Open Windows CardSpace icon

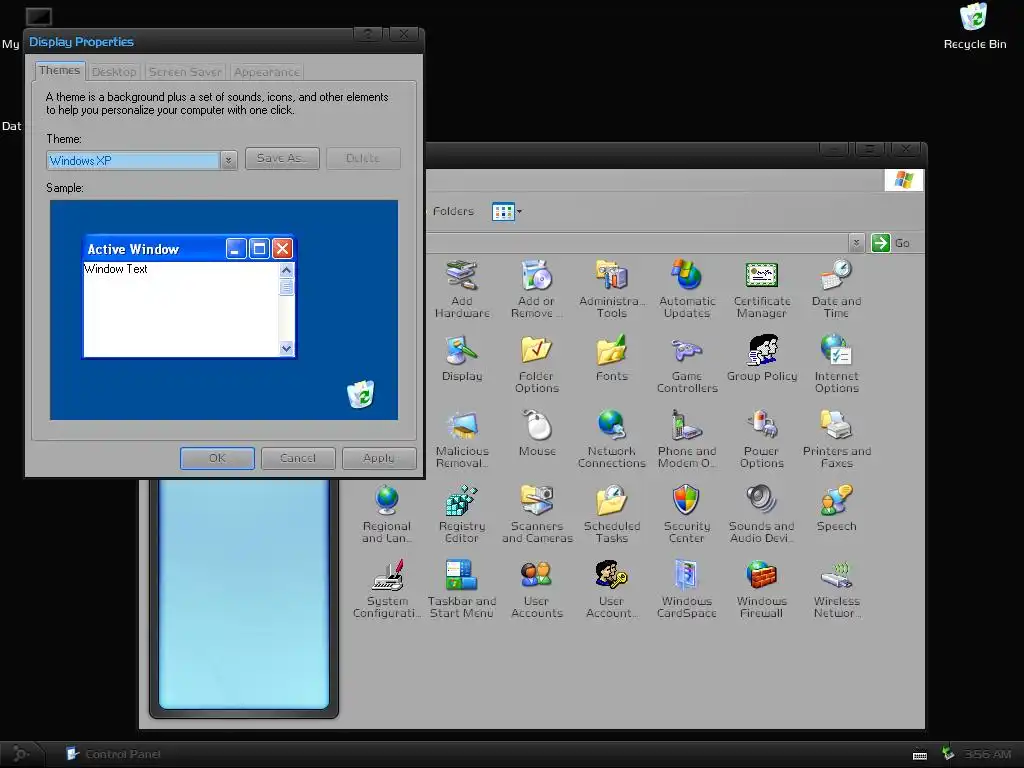(687, 588)
